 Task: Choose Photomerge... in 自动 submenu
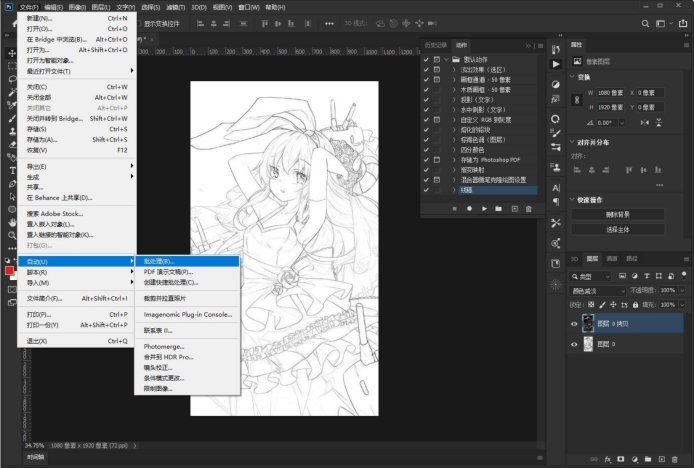point(187,346)
